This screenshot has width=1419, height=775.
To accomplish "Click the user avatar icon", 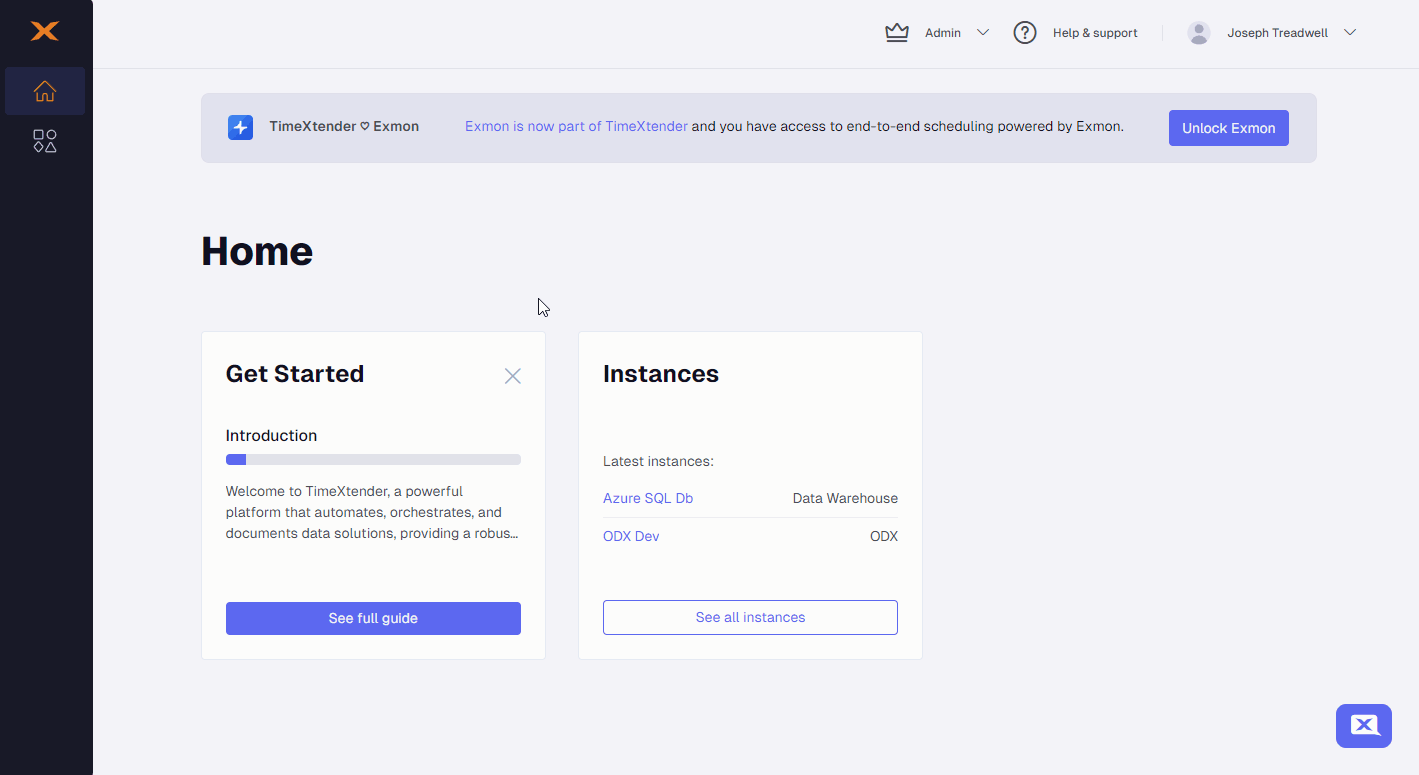I will tap(1199, 33).
